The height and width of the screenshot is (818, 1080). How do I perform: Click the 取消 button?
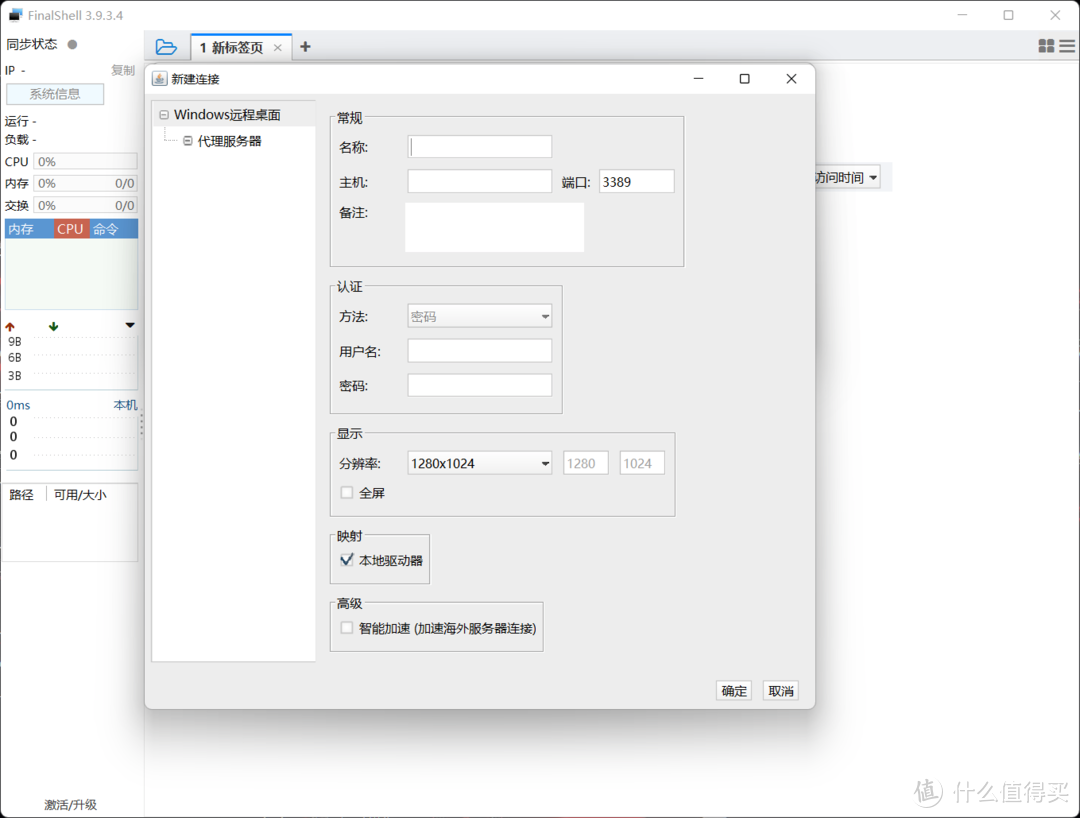coord(780,691)
